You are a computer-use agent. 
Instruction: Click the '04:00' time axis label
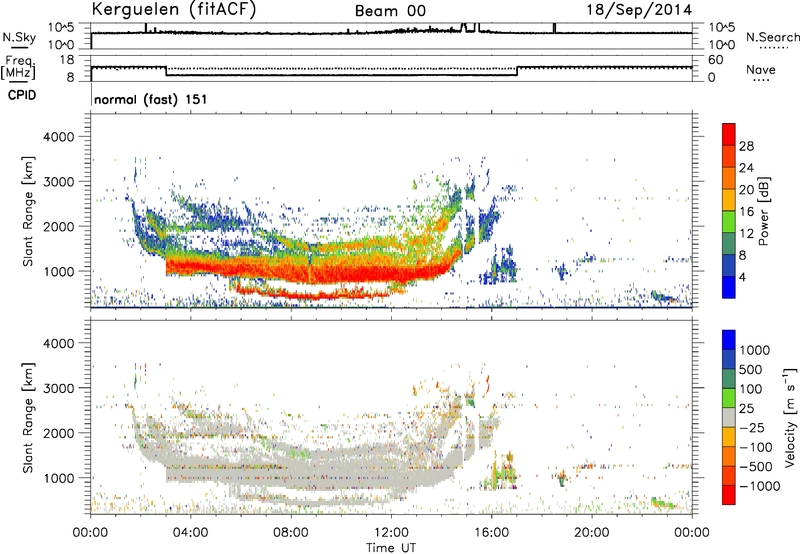coord(190,533)
